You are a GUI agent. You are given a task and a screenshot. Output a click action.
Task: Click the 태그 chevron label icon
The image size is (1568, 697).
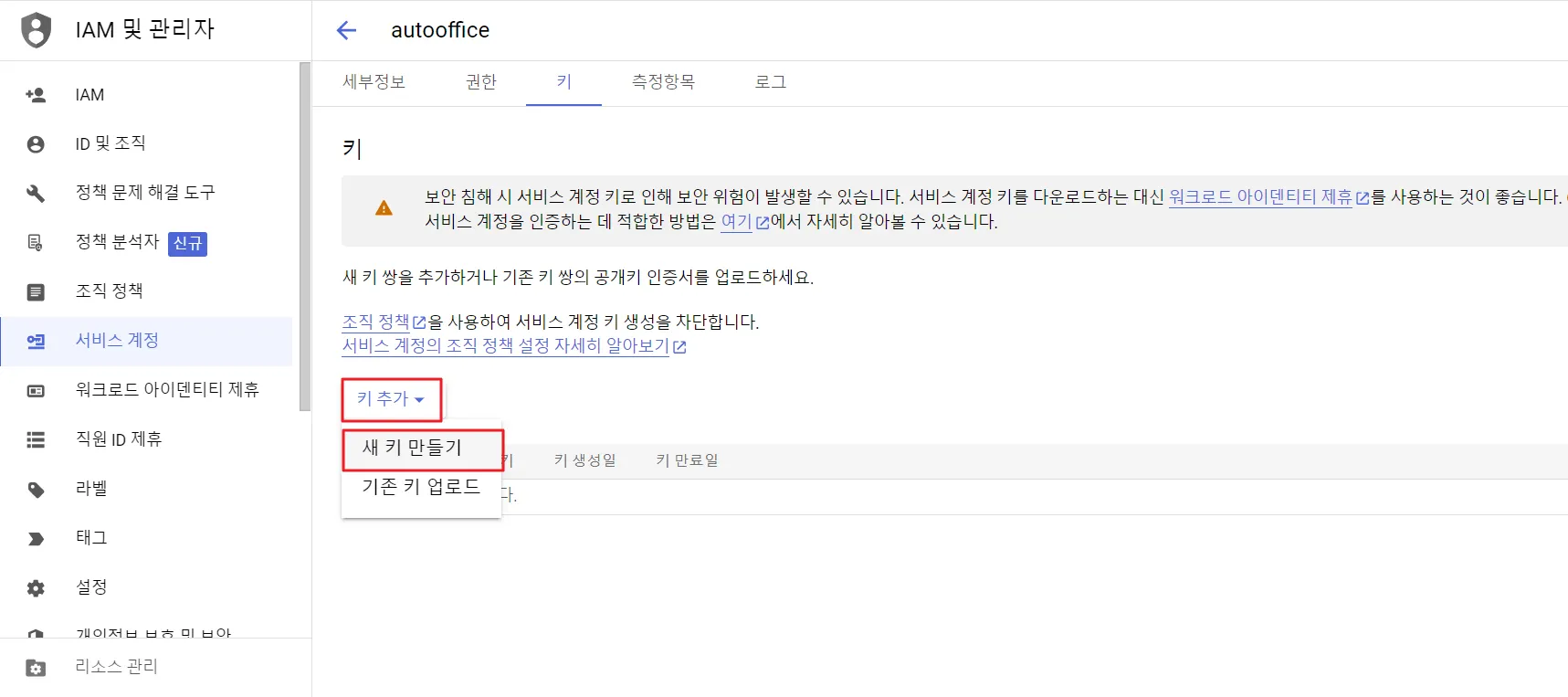pos(36,539)
